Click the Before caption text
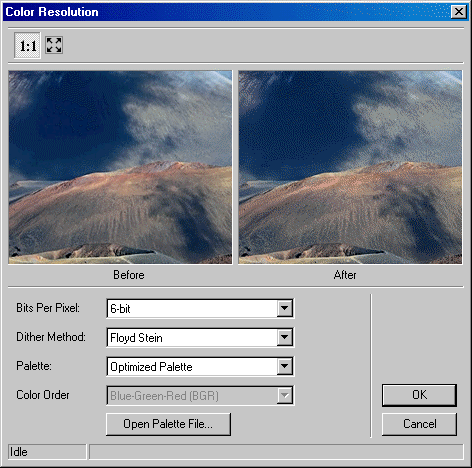This screenshot has width=472, height=468. [x=129, y=275]
